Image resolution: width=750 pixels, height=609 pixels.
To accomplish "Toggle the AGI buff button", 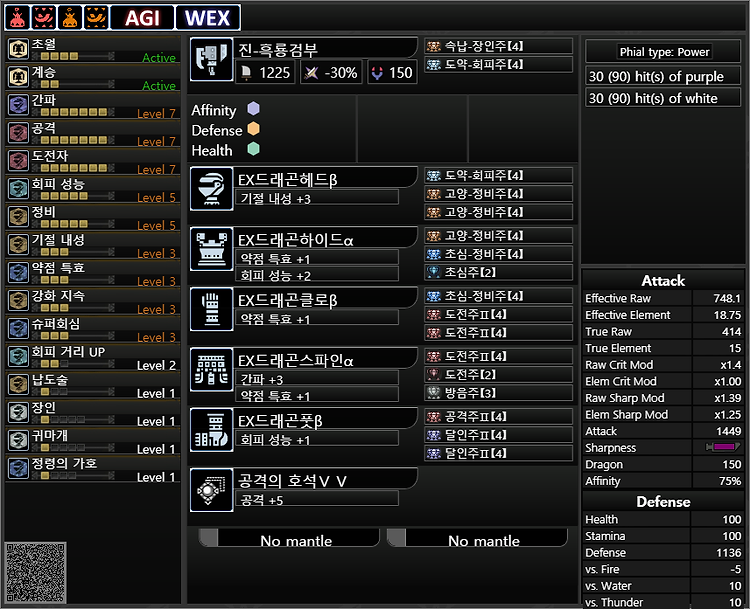I will [142, 18].
